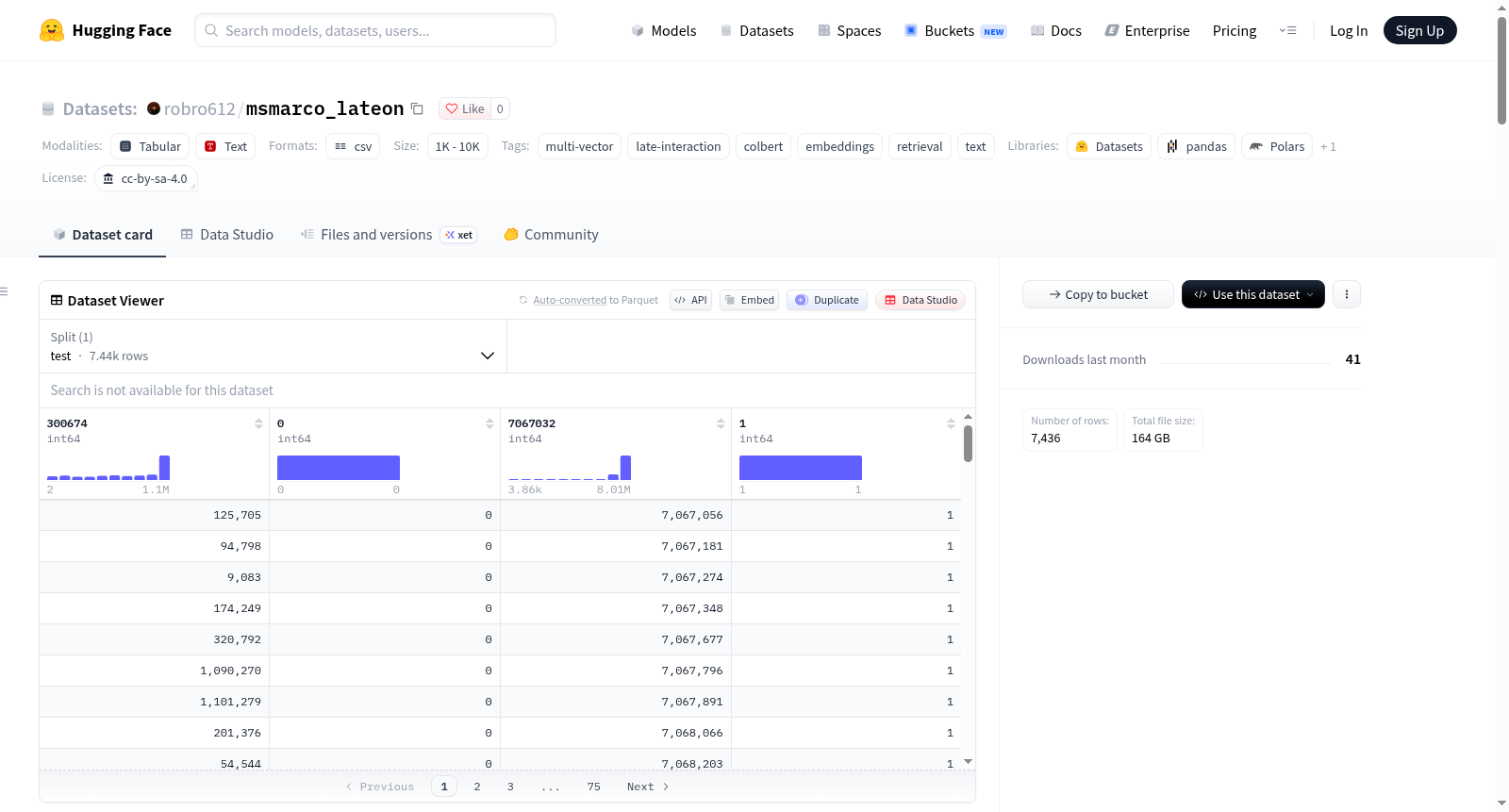Viewport: 1509px width, 812px height.
Task: Open the Embed viewer option
Action: 749,300
